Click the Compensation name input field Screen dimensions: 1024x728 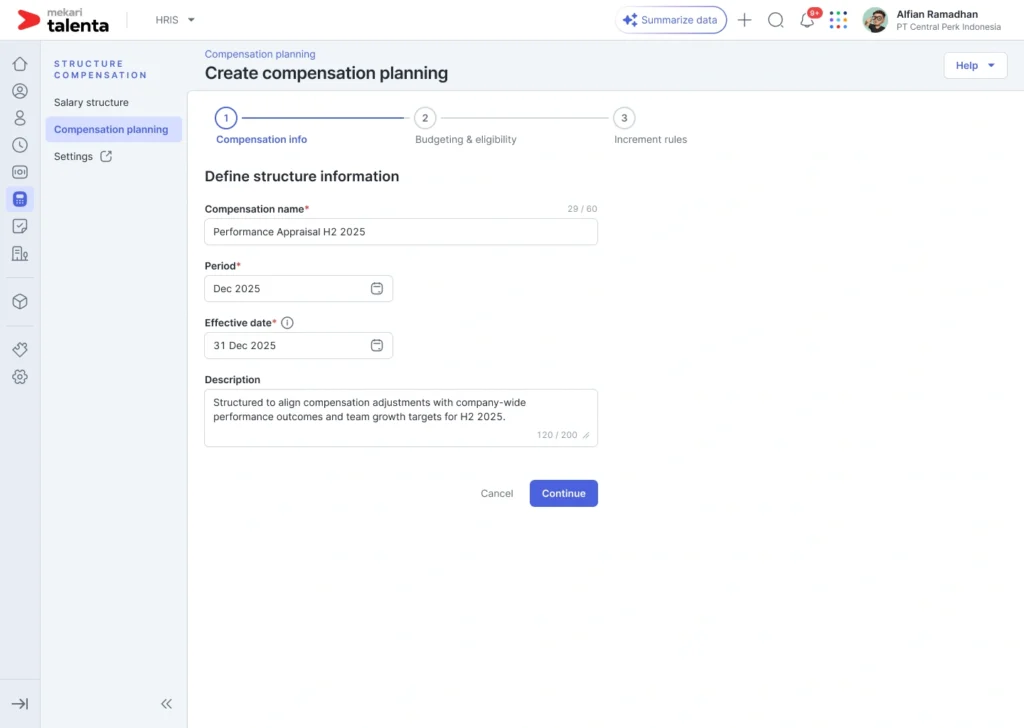coord(401,232)
